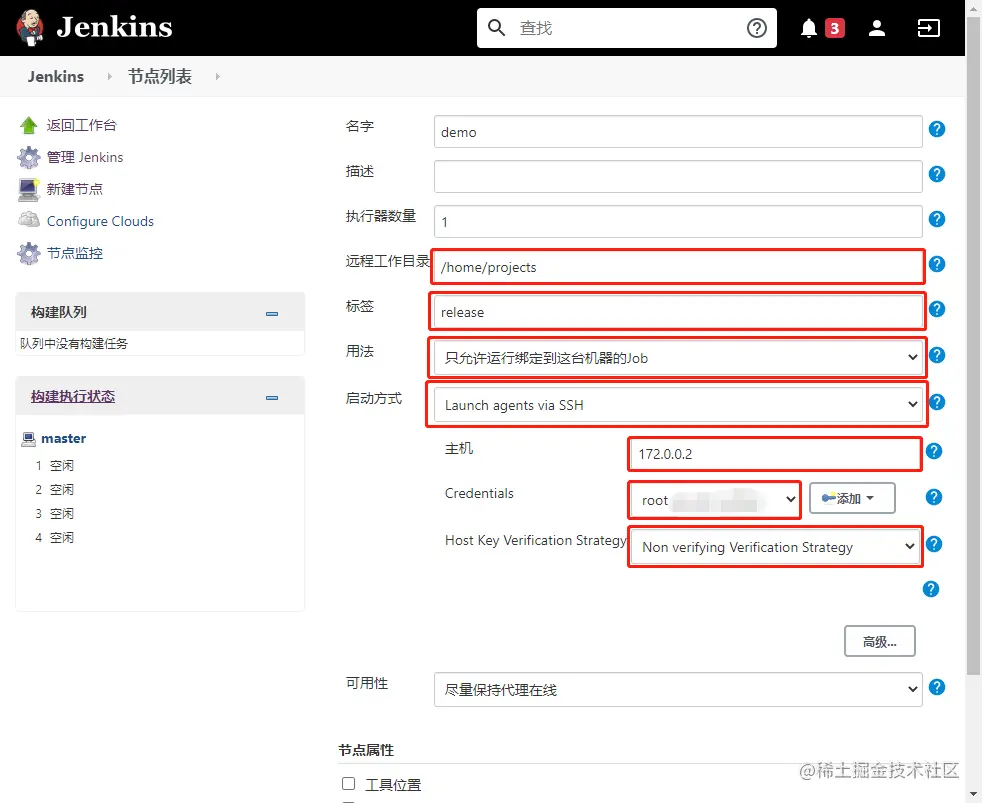Expand the 添加 credentials dropdown button
Screen dimensions: 982x803
tap(852, 499)
